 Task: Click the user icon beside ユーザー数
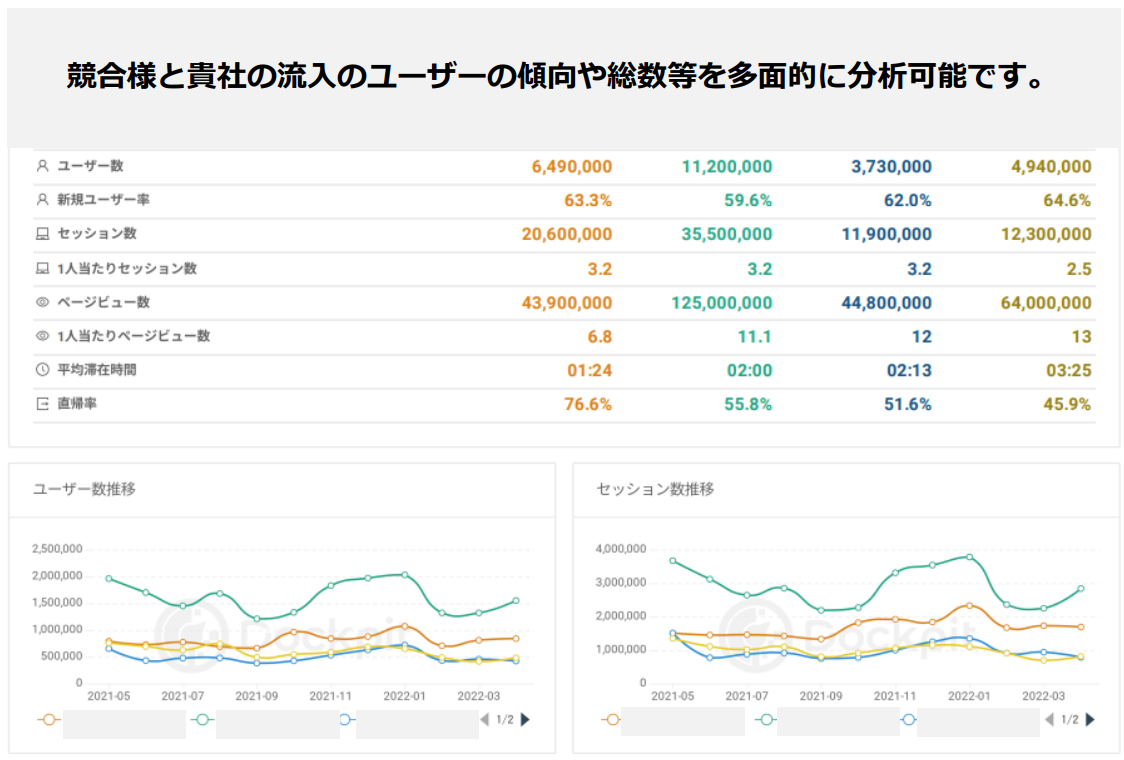coord(42,166)
